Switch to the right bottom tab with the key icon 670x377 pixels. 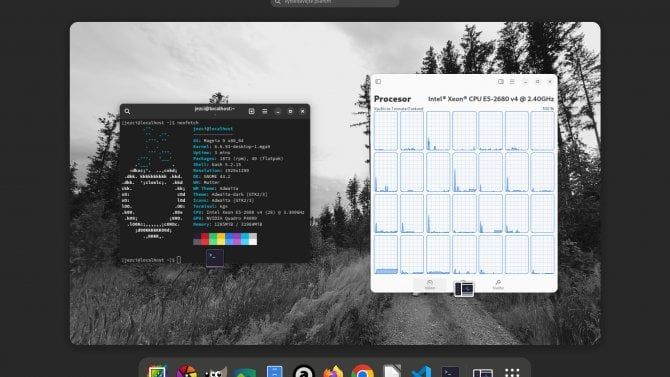click(x=498, y=285)
